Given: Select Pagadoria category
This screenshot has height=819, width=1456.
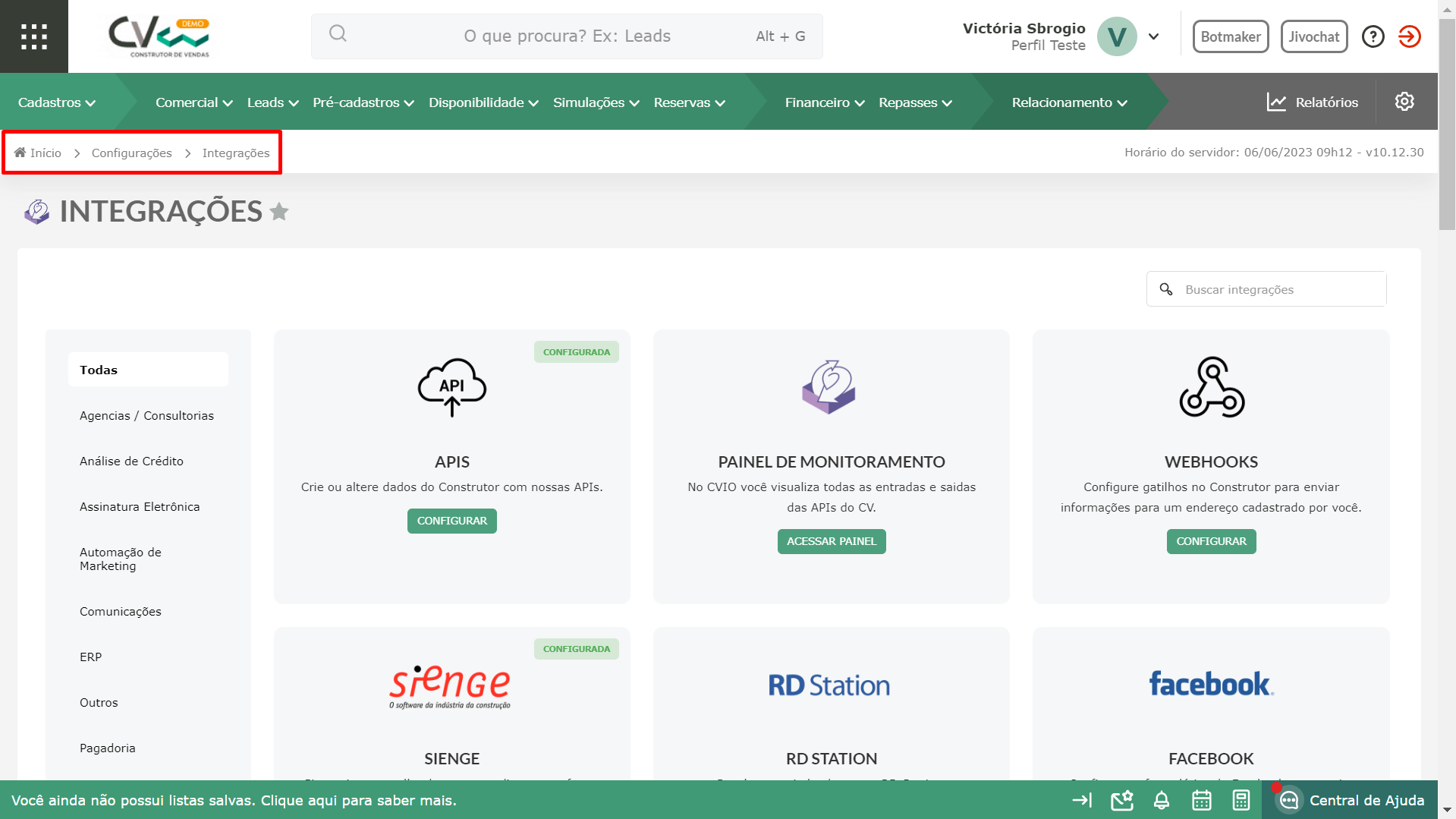Looking at the screenshot, I should (x=108, y=748).
